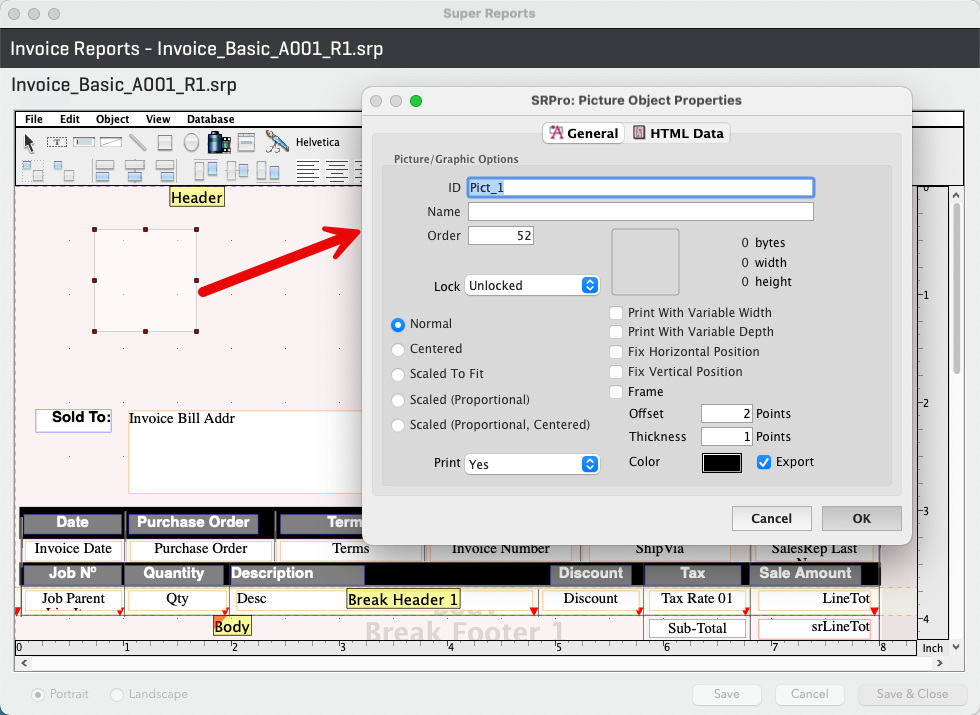Set text alignment to centered
The height and width of the screenshot is (715, 980).
pos(337,171)
